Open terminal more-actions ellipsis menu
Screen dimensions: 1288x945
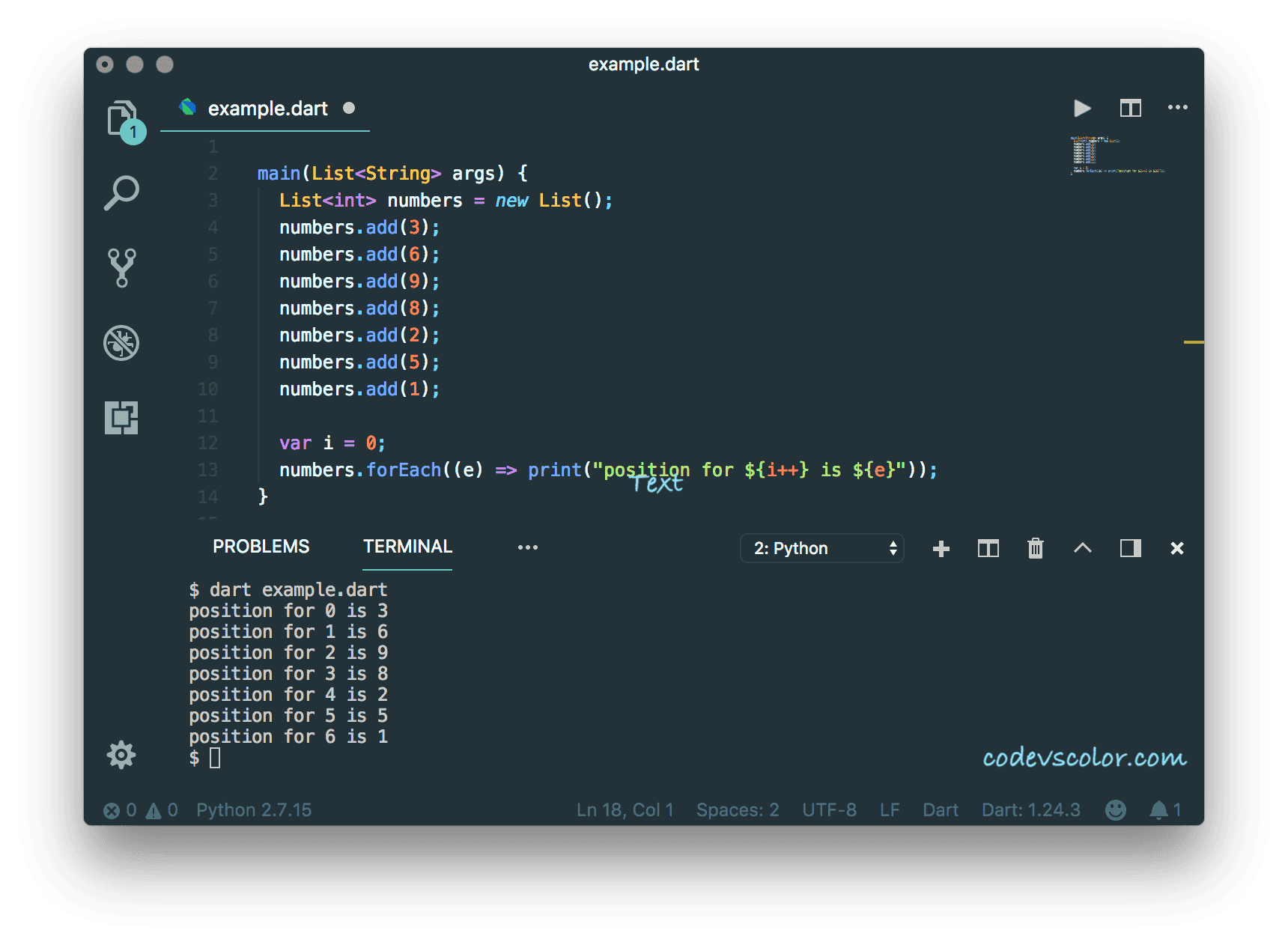tap(528, 547)
